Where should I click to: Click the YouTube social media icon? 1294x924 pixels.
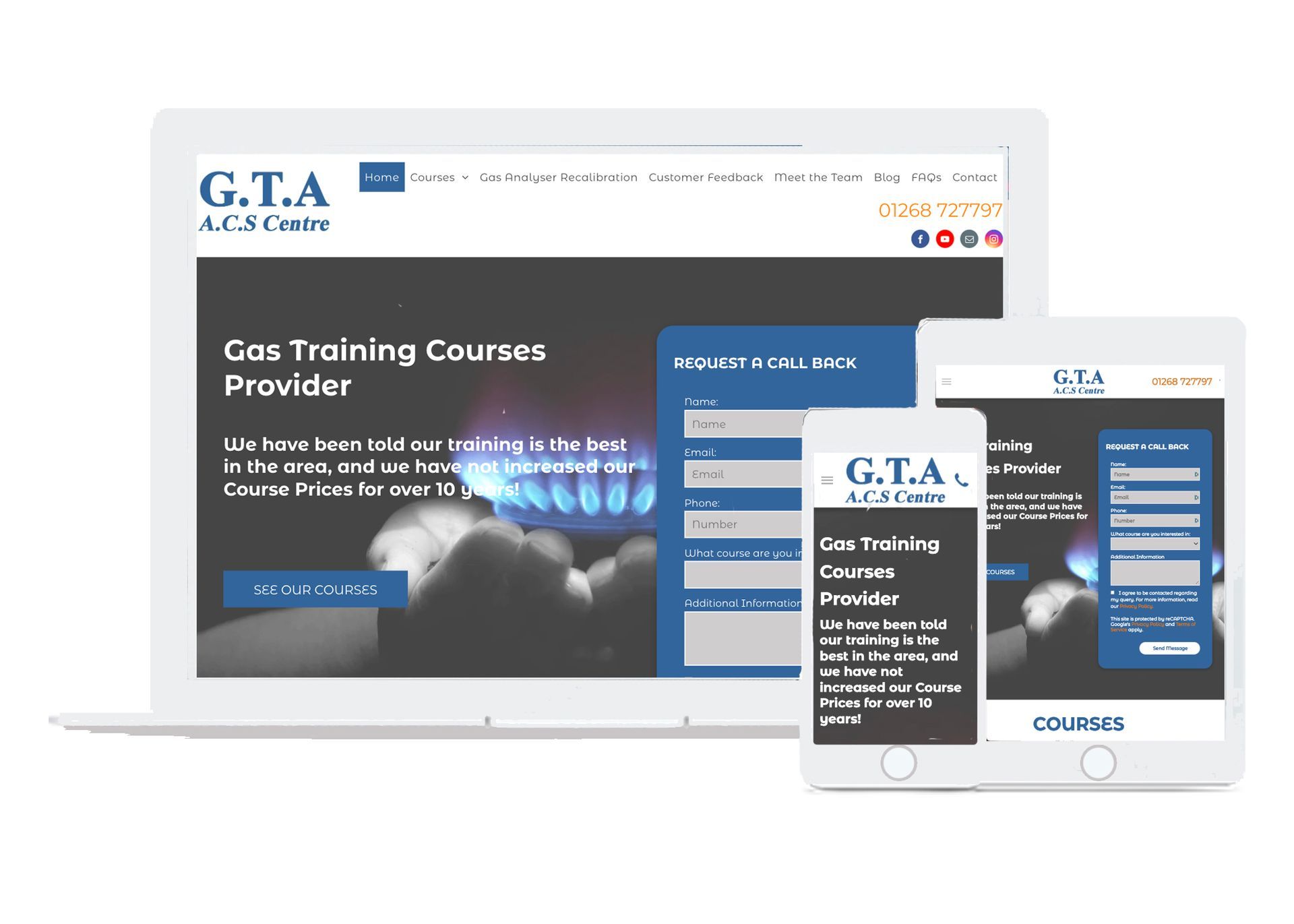click(x=939, y=238)
